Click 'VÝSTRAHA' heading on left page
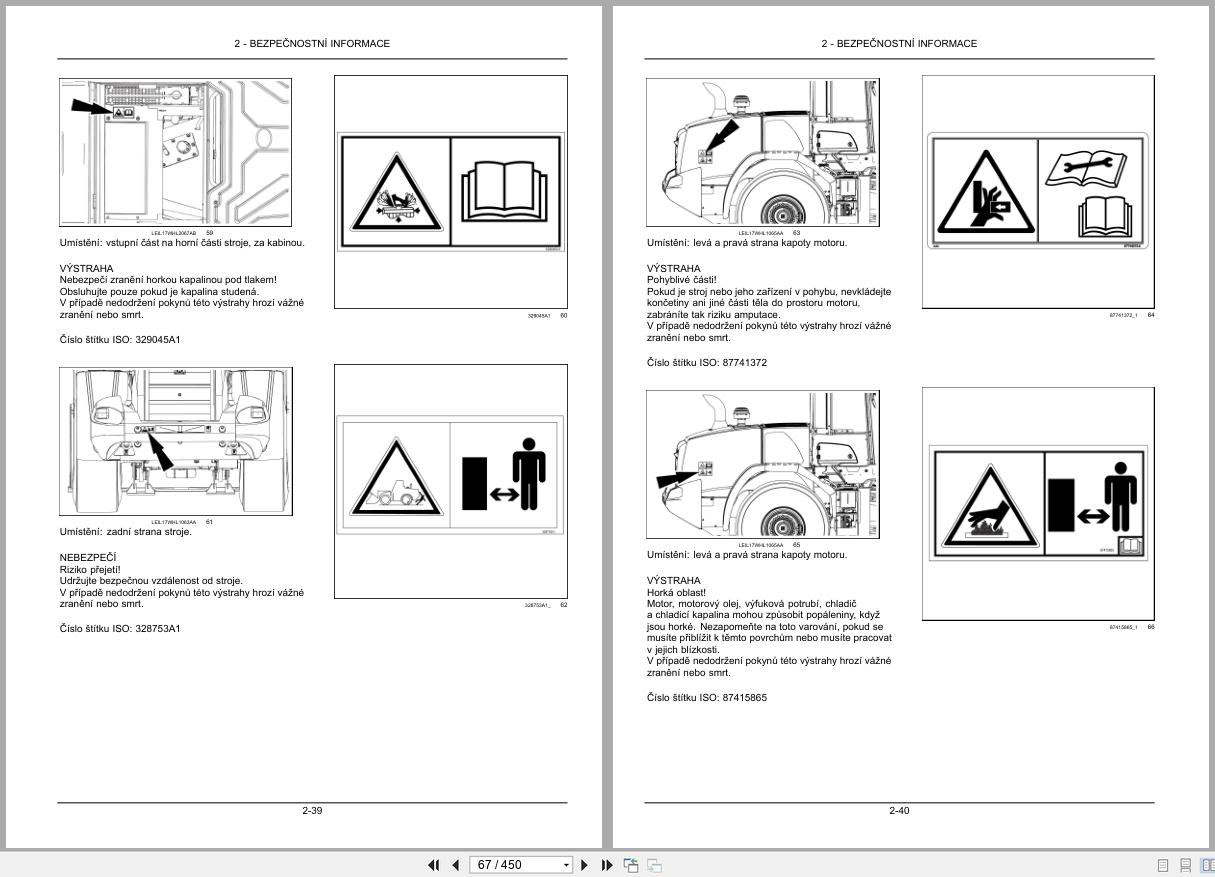 (86, 269)
